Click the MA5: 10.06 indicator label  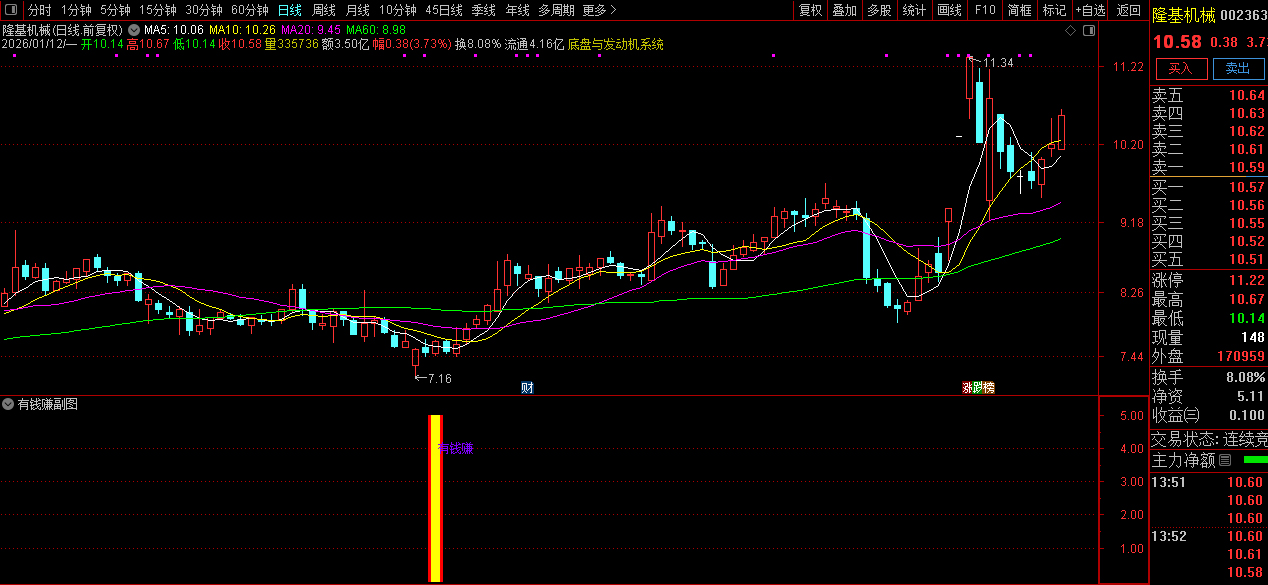pos(174,30)
